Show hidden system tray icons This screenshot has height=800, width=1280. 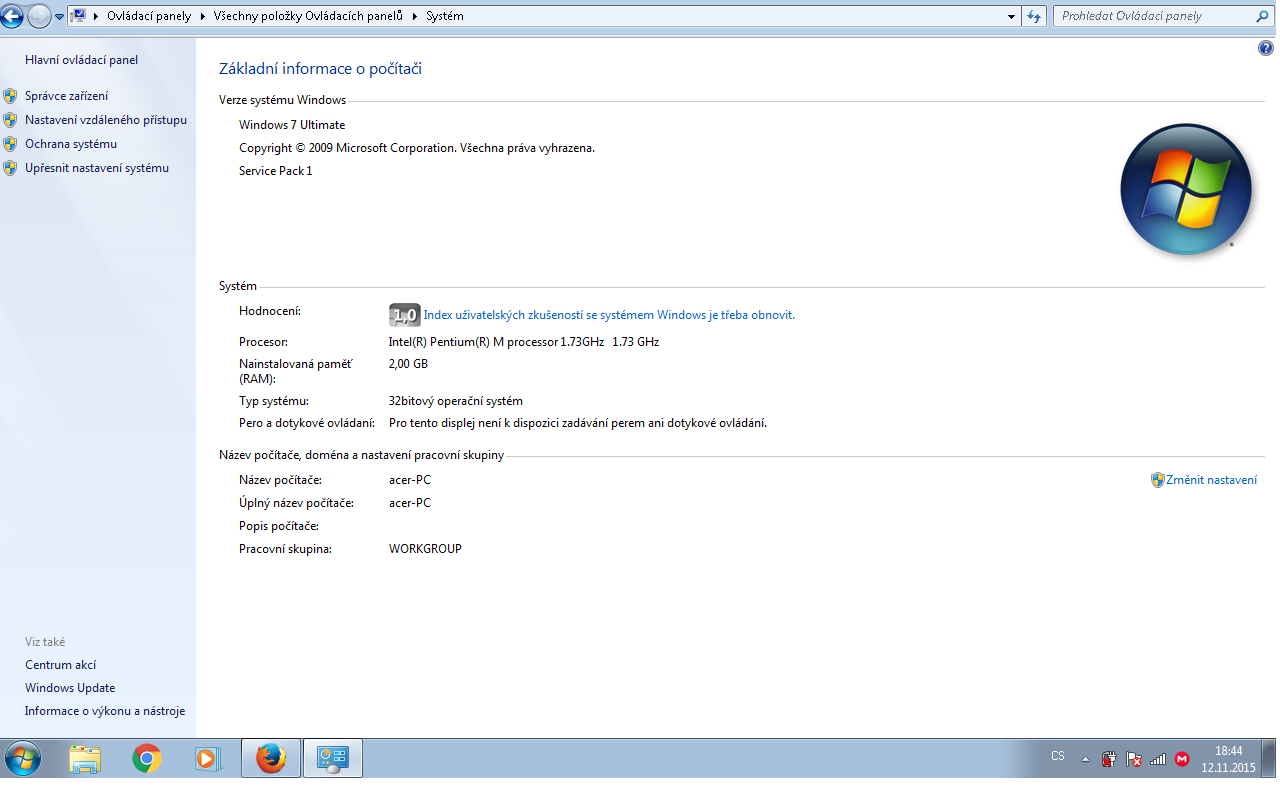(1085, 759)
